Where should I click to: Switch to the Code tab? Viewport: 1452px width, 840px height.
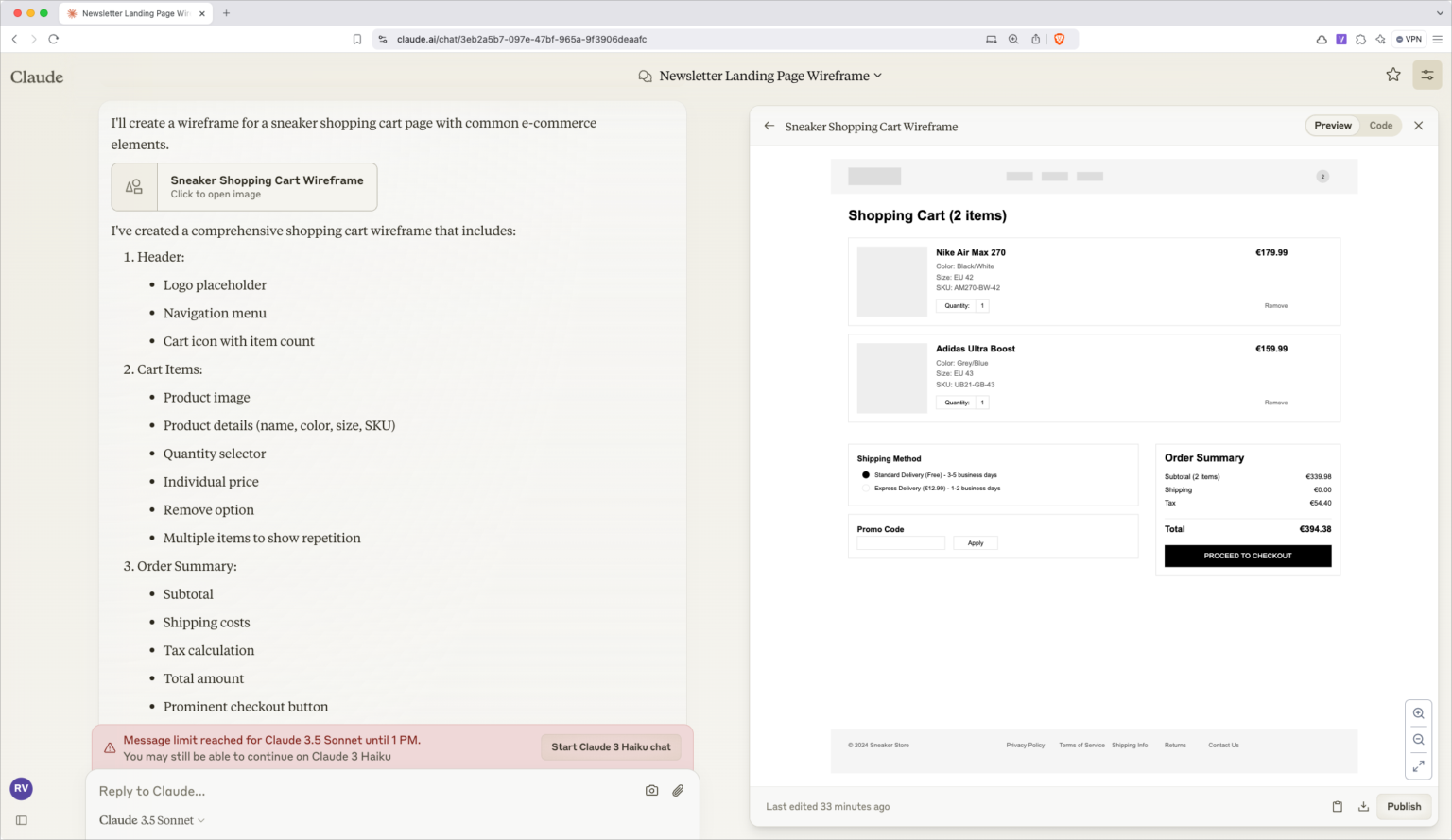click(x=1380, y=125)
